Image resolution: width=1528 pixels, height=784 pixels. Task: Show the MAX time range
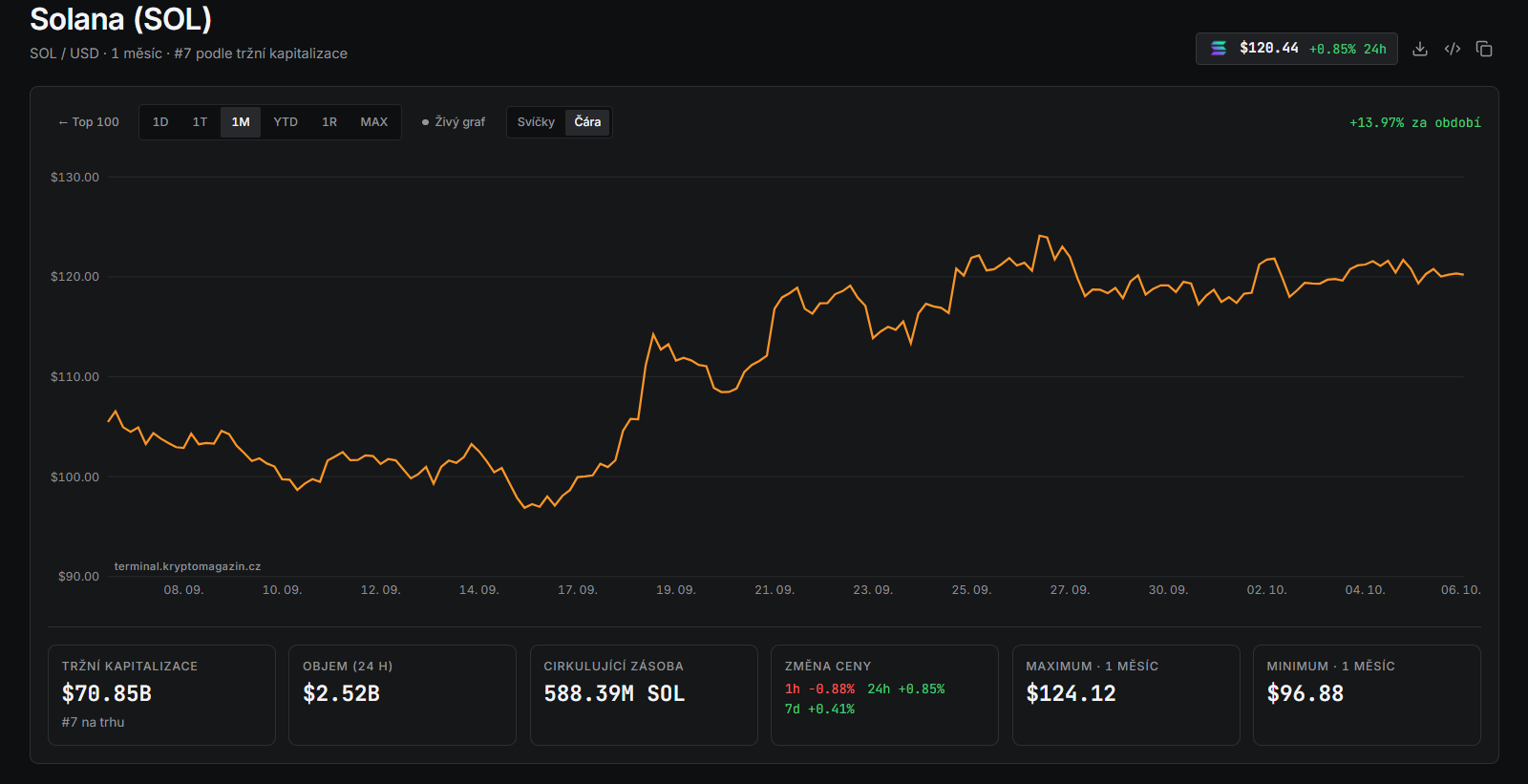374,122
